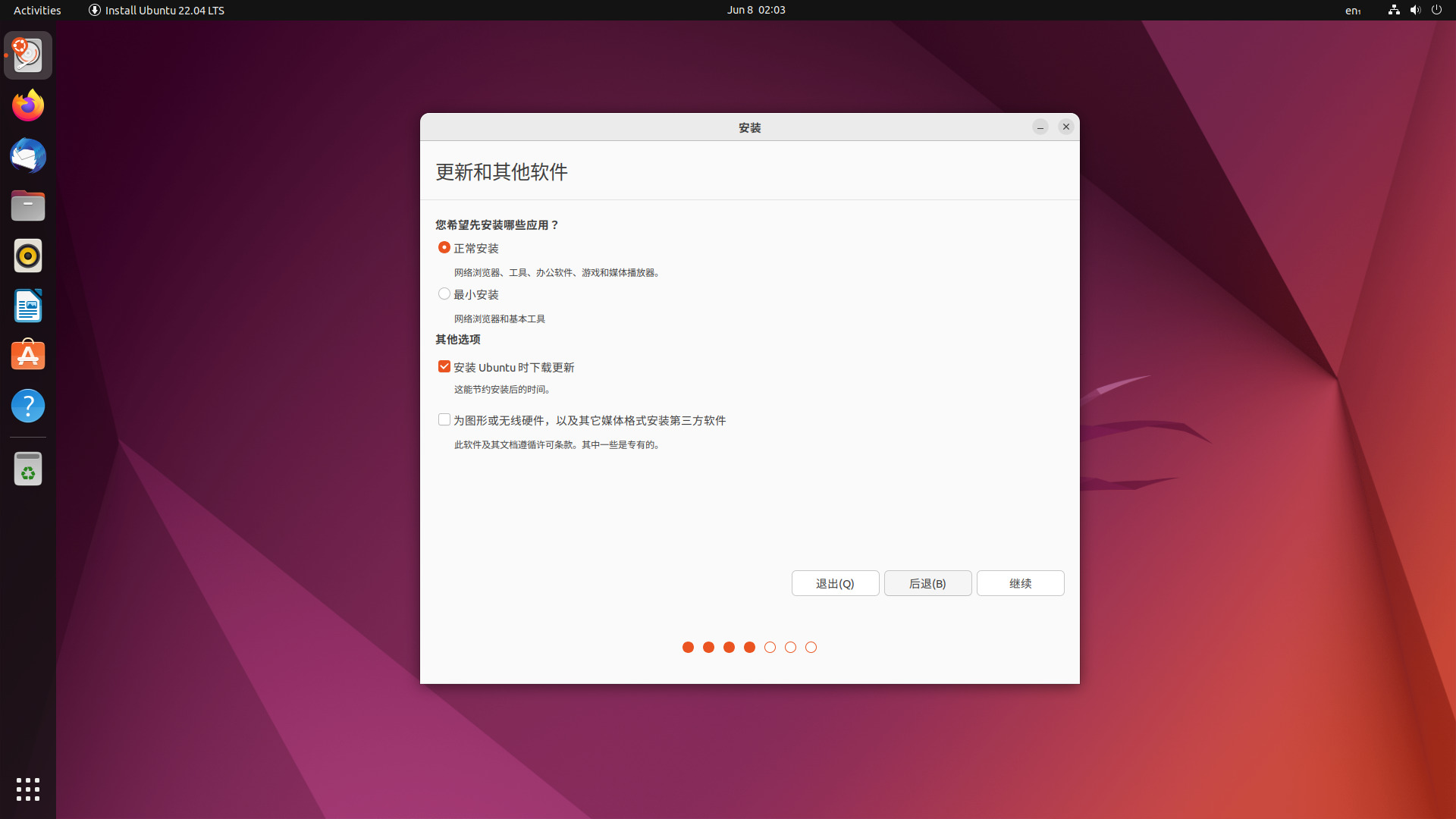Start Rhythmbox music player from the dock
Screen dimensions: 1456x819
pos(27,256)
